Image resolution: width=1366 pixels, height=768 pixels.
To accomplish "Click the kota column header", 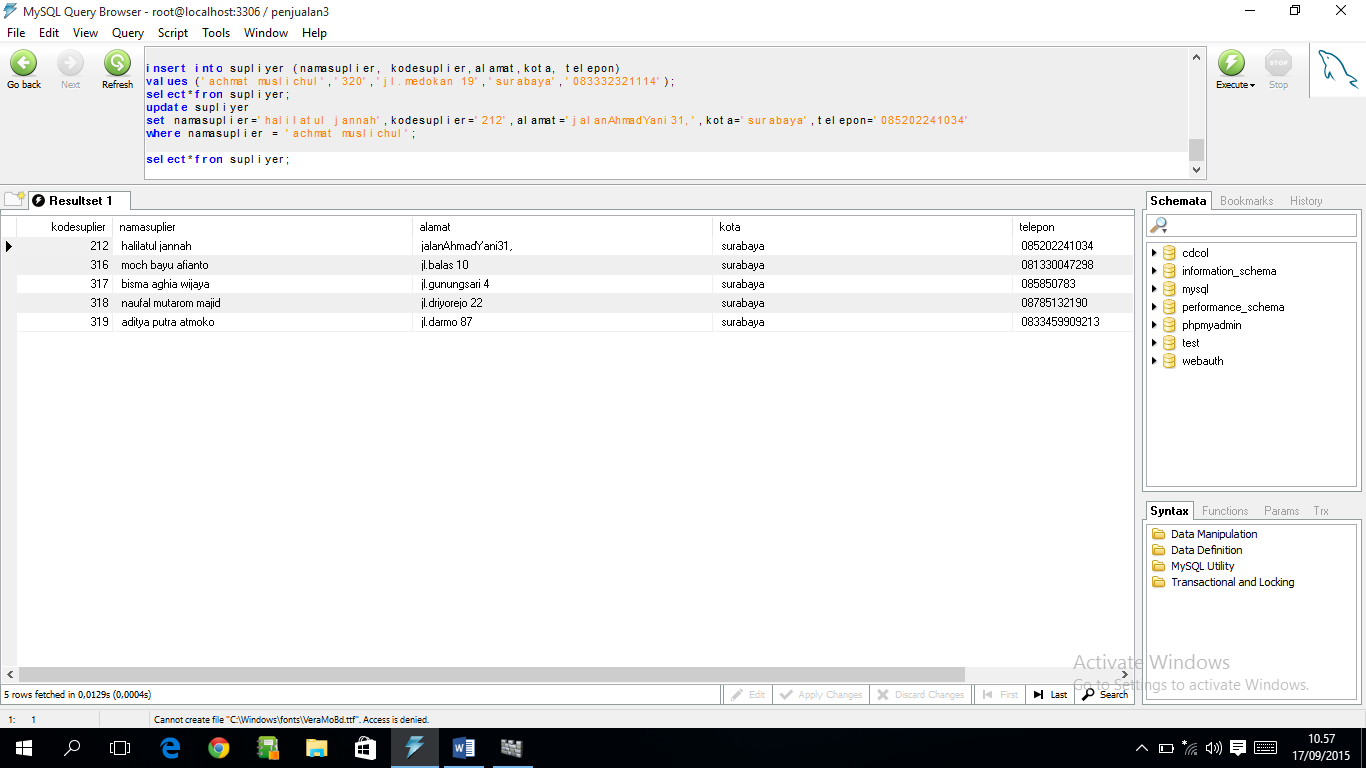I will coord(862,227).
